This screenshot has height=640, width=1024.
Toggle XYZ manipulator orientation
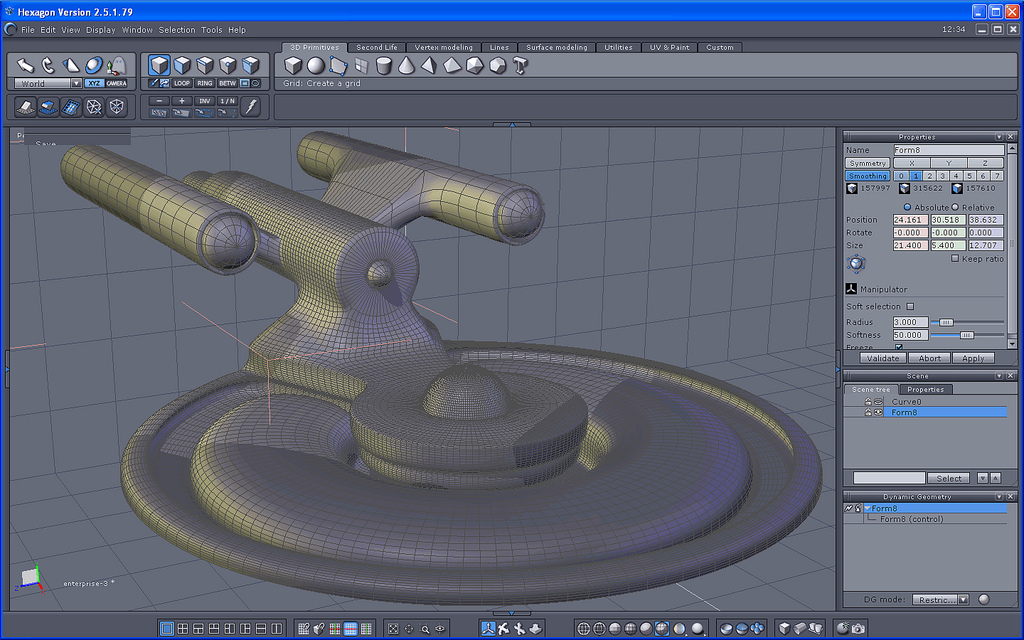tap(95, 83)
